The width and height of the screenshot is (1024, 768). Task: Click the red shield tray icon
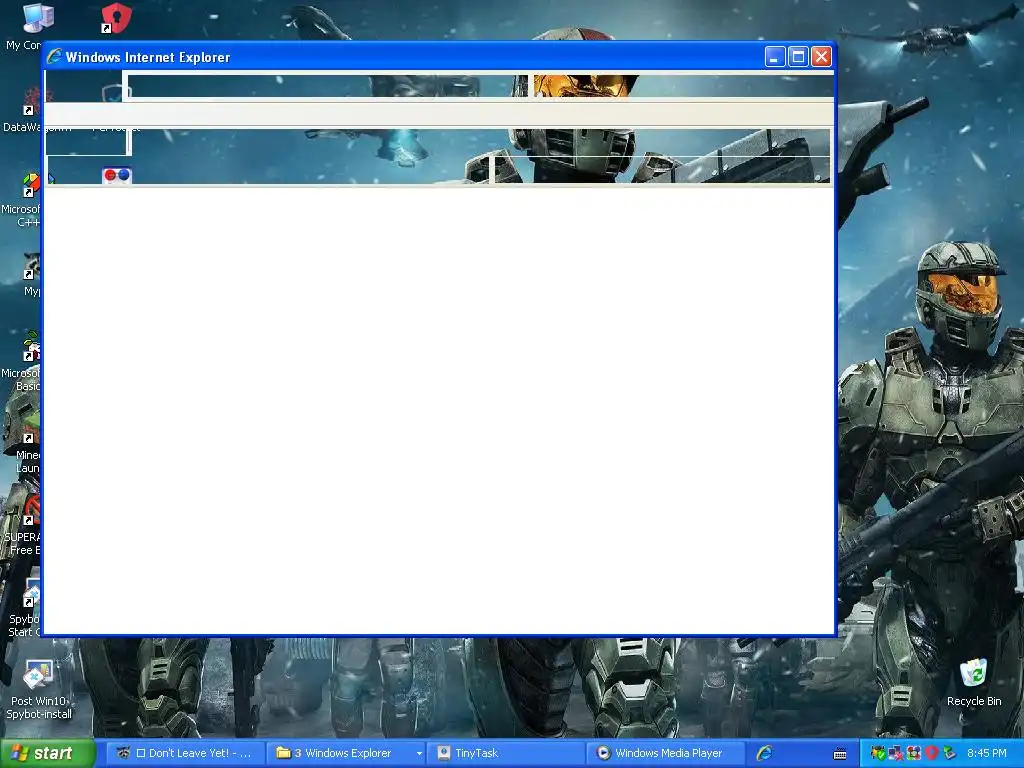[931, 754]
